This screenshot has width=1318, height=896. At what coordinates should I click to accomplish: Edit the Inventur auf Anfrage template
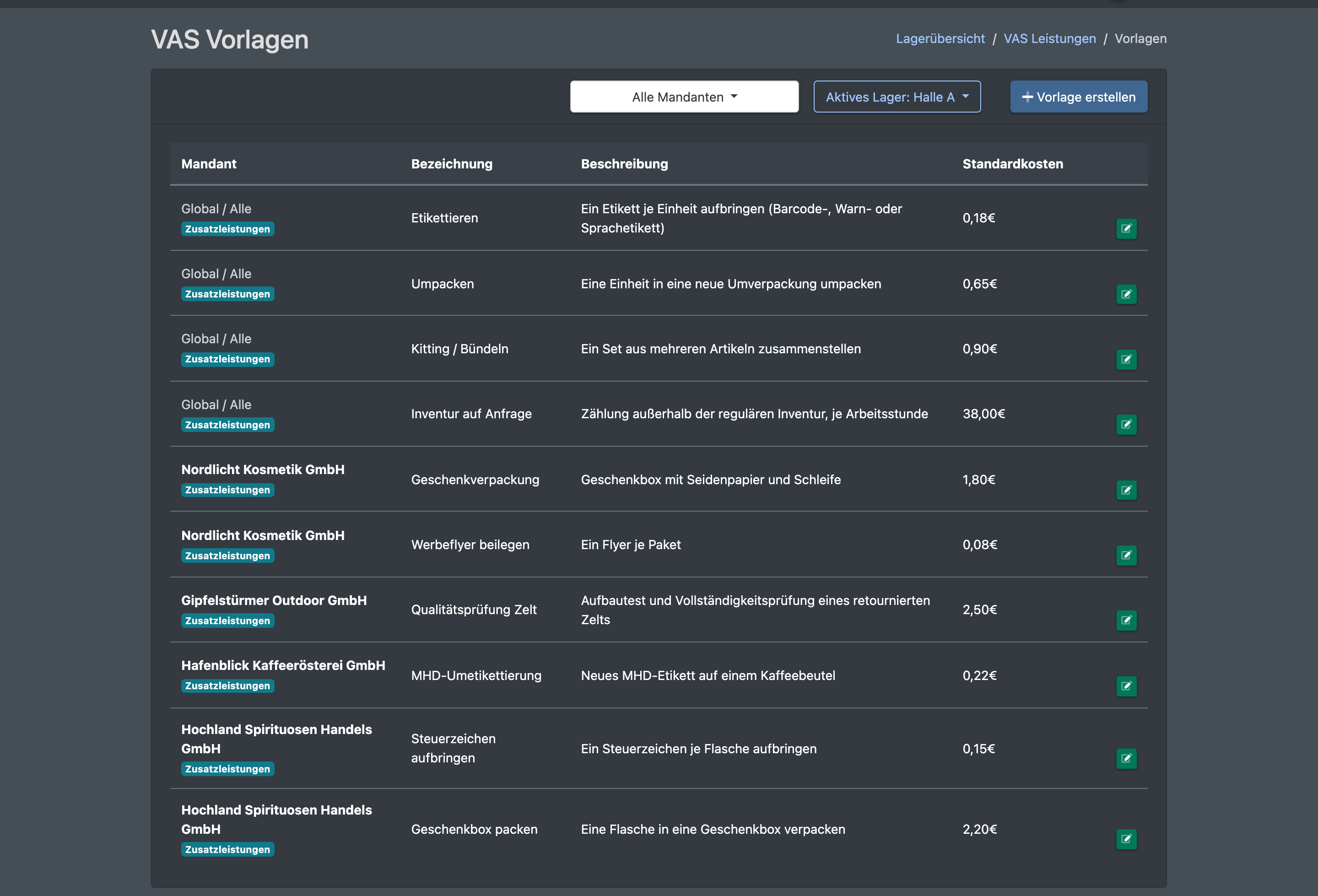[x=1126, y=424]
